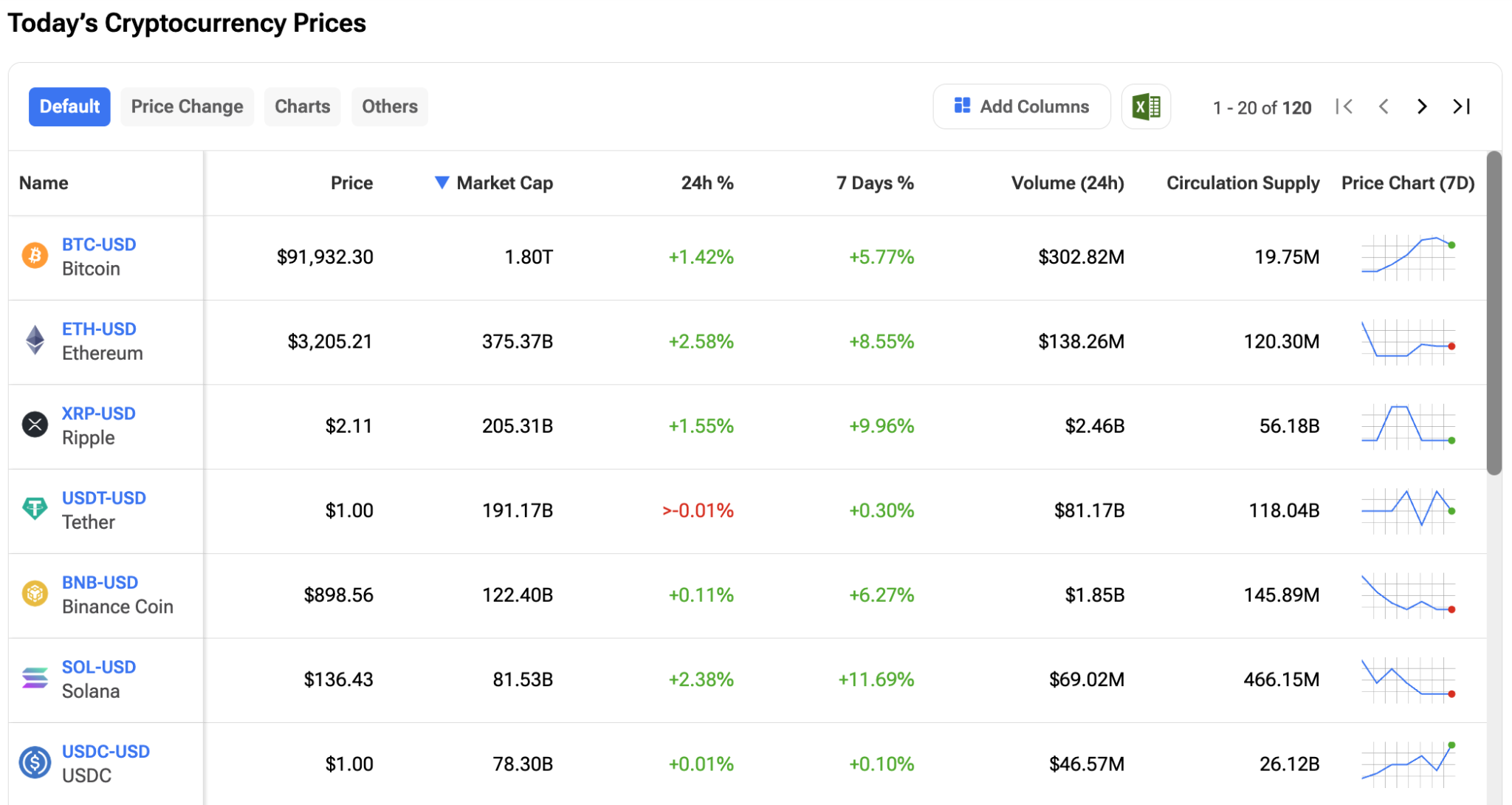The height and width of the screenshot is (805, 1512).
Task: Sort table by Price column header
Action: pos(351,183)
